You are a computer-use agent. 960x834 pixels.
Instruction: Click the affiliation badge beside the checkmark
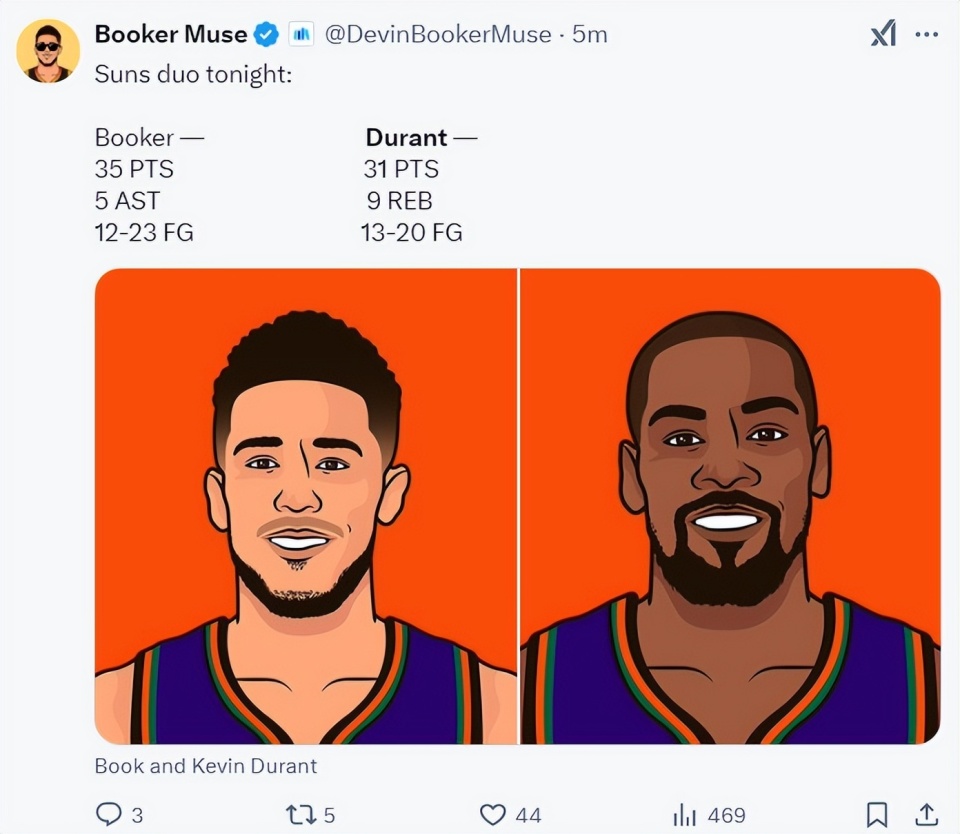pyautogui.click(x=301, y=35)
